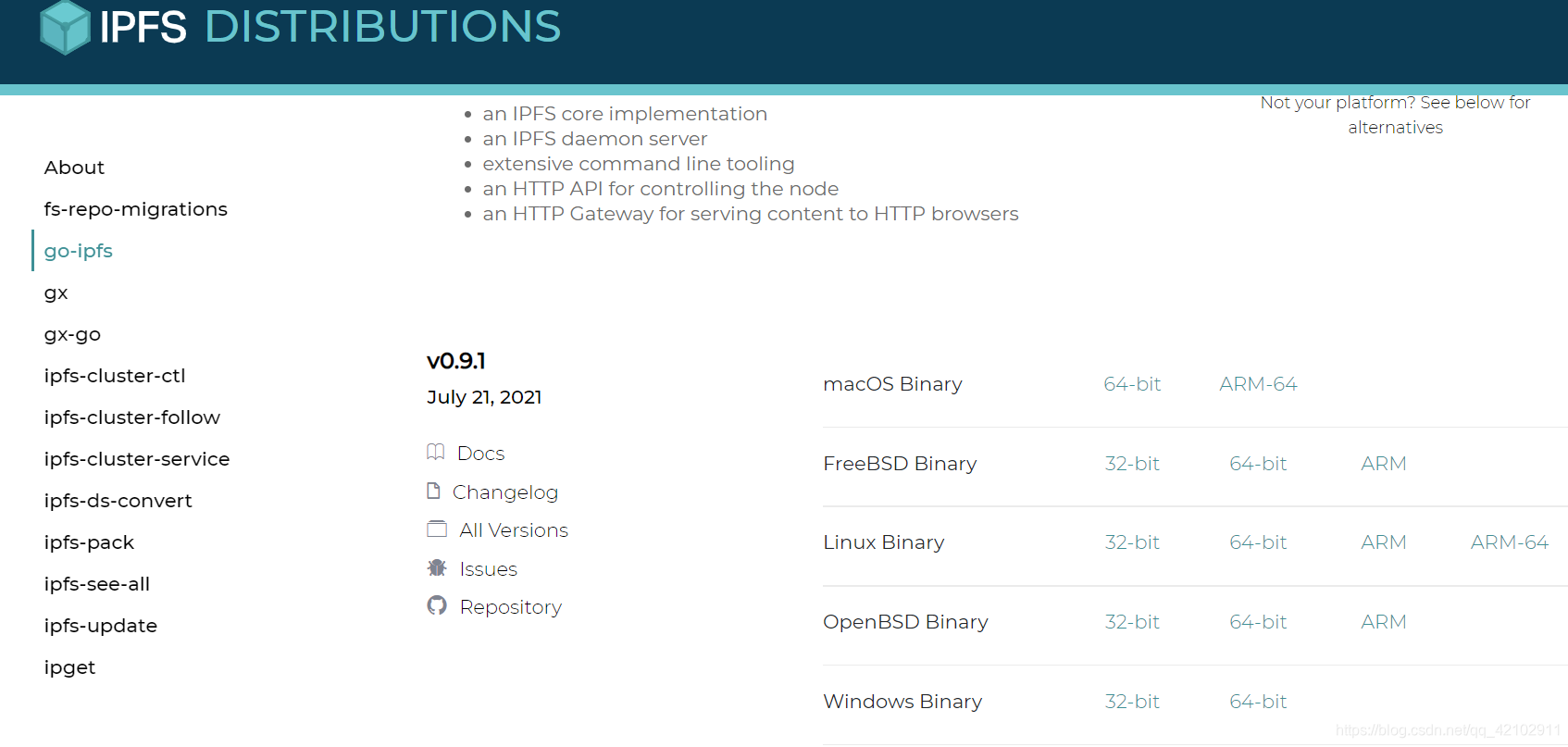Select ipfs-update in the sidebar
The height and width of the screenshot is (747, 1568).
100,626
